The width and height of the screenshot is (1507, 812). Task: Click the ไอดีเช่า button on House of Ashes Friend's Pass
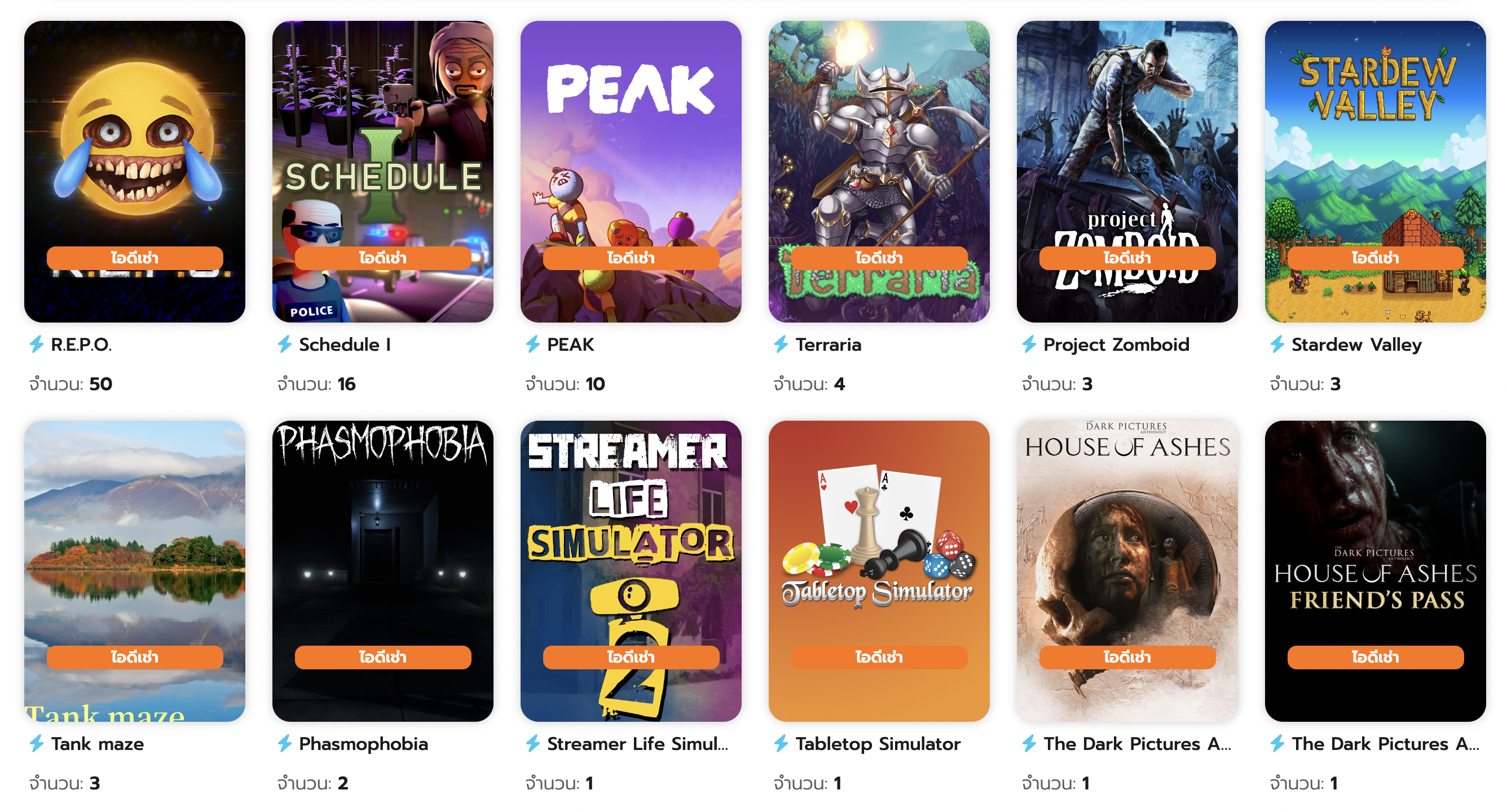(x=1375, y=657)
